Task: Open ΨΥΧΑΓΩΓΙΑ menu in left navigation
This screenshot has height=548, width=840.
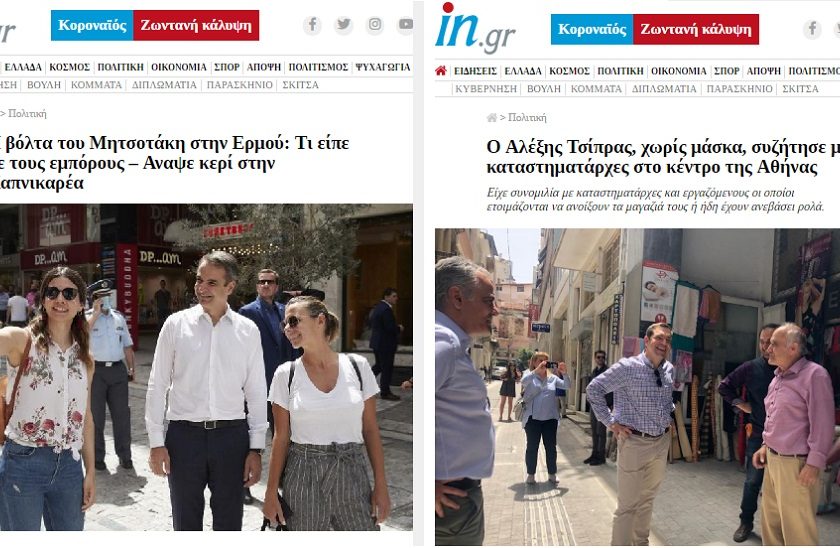Action: 382,67
